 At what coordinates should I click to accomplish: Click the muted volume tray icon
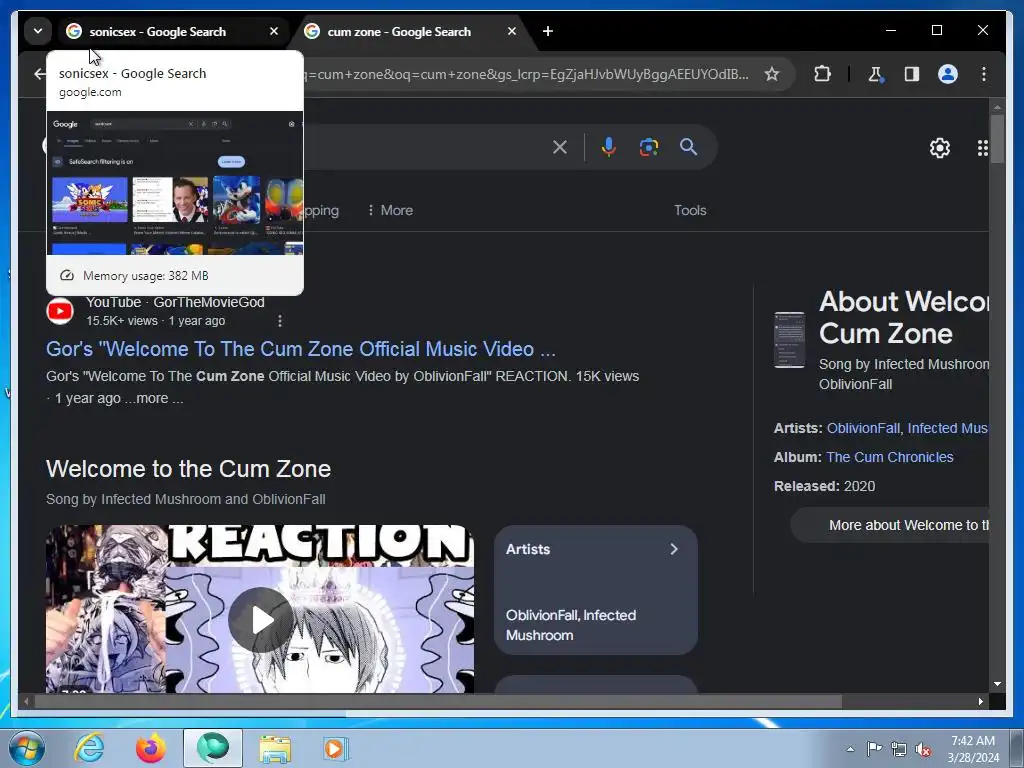tap(923, 749)
